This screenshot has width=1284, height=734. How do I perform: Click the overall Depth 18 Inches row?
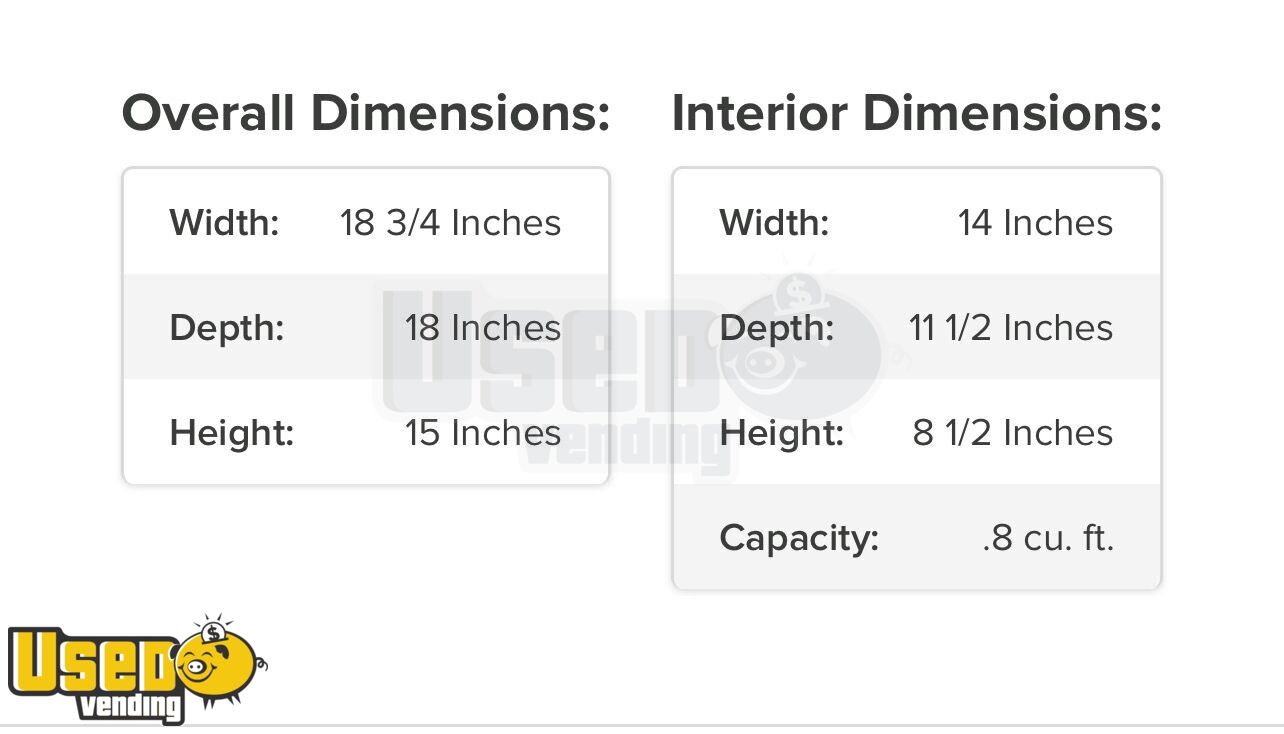pyautogui.click(x=366, y=327)
